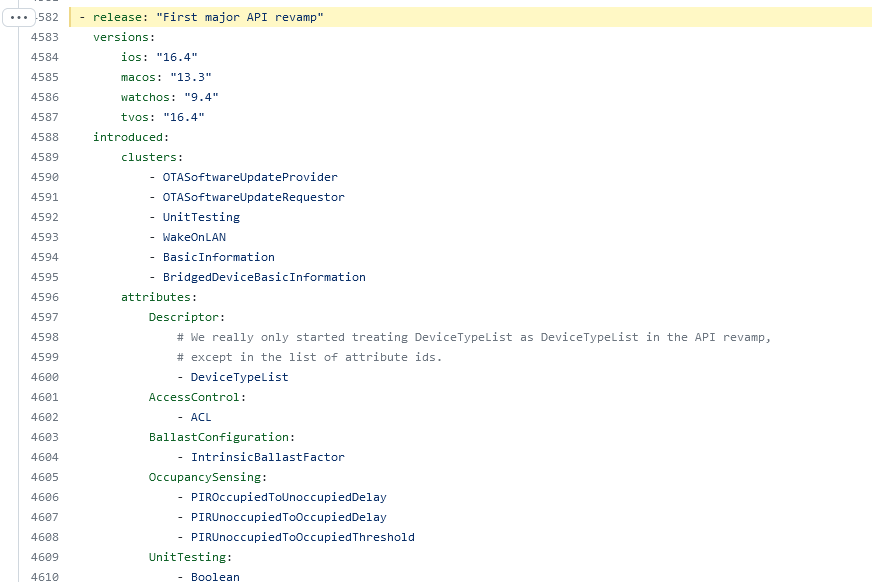Click line number 4600

[x=44, y=377]
